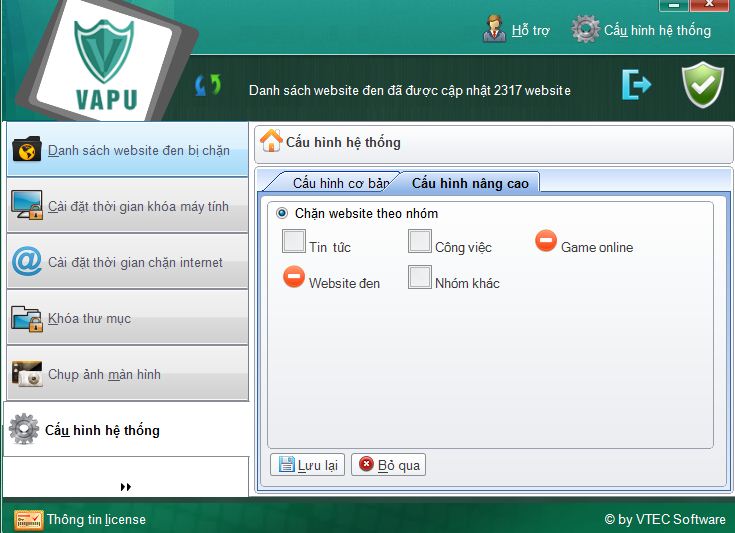Toggle the Game online blocked mark
The width and height of the screenshot is (735, 533).
pyautogui.click(x=546, y=241)
